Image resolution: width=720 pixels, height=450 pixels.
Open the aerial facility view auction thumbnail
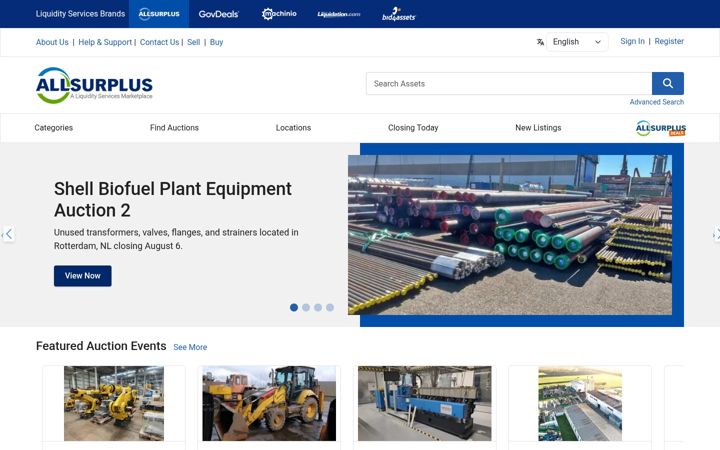[580, 403]
